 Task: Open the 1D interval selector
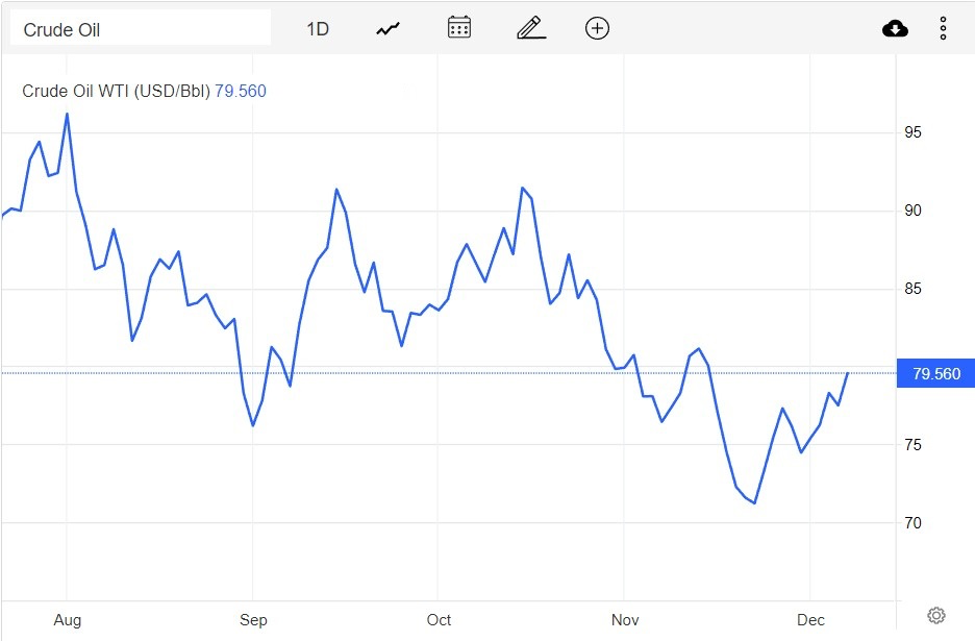tap(317, 29)
